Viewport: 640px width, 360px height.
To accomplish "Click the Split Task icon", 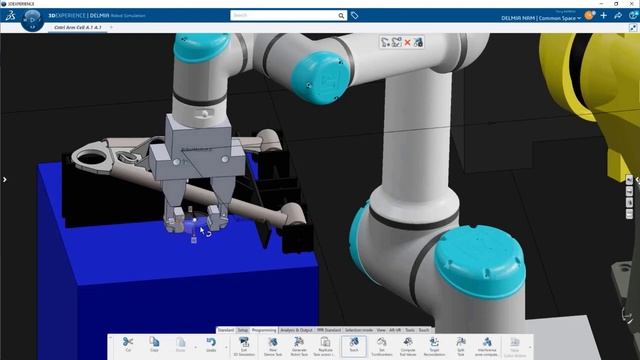I will point(461,342).
